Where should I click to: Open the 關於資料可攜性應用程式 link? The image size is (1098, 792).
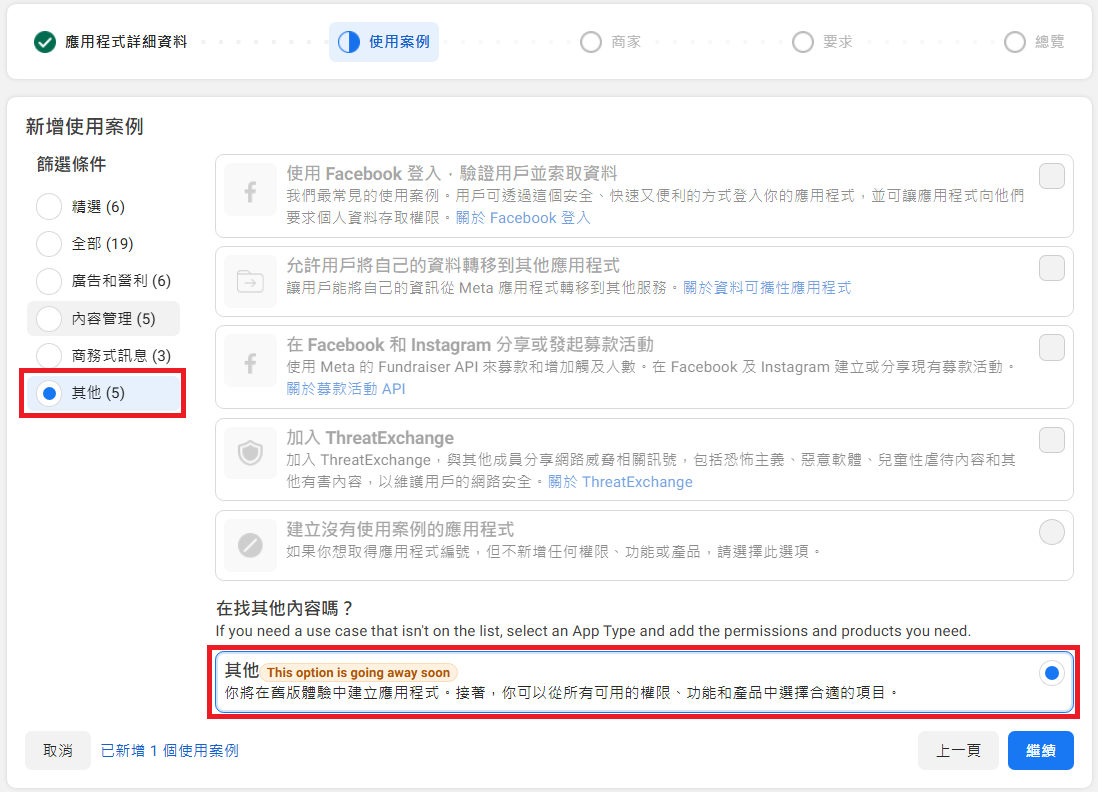767,288
